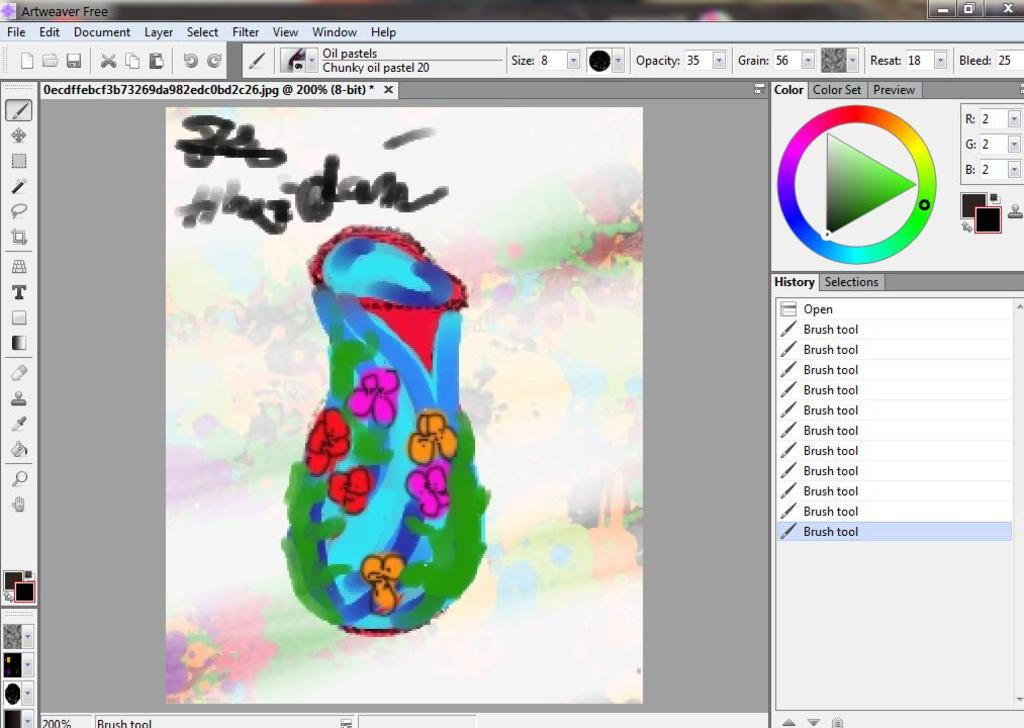Open the B color value dropdown

coord(1014,170)
